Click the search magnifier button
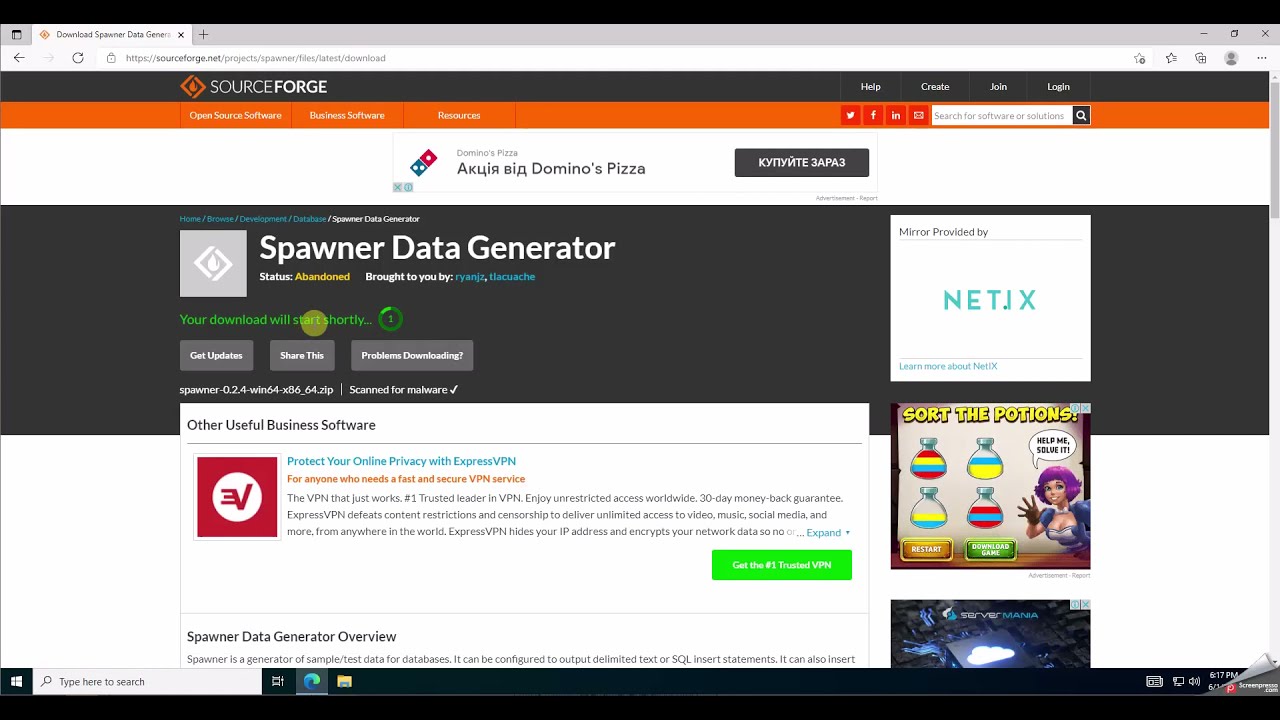The image size is (1280, 720). [1081, 116]
